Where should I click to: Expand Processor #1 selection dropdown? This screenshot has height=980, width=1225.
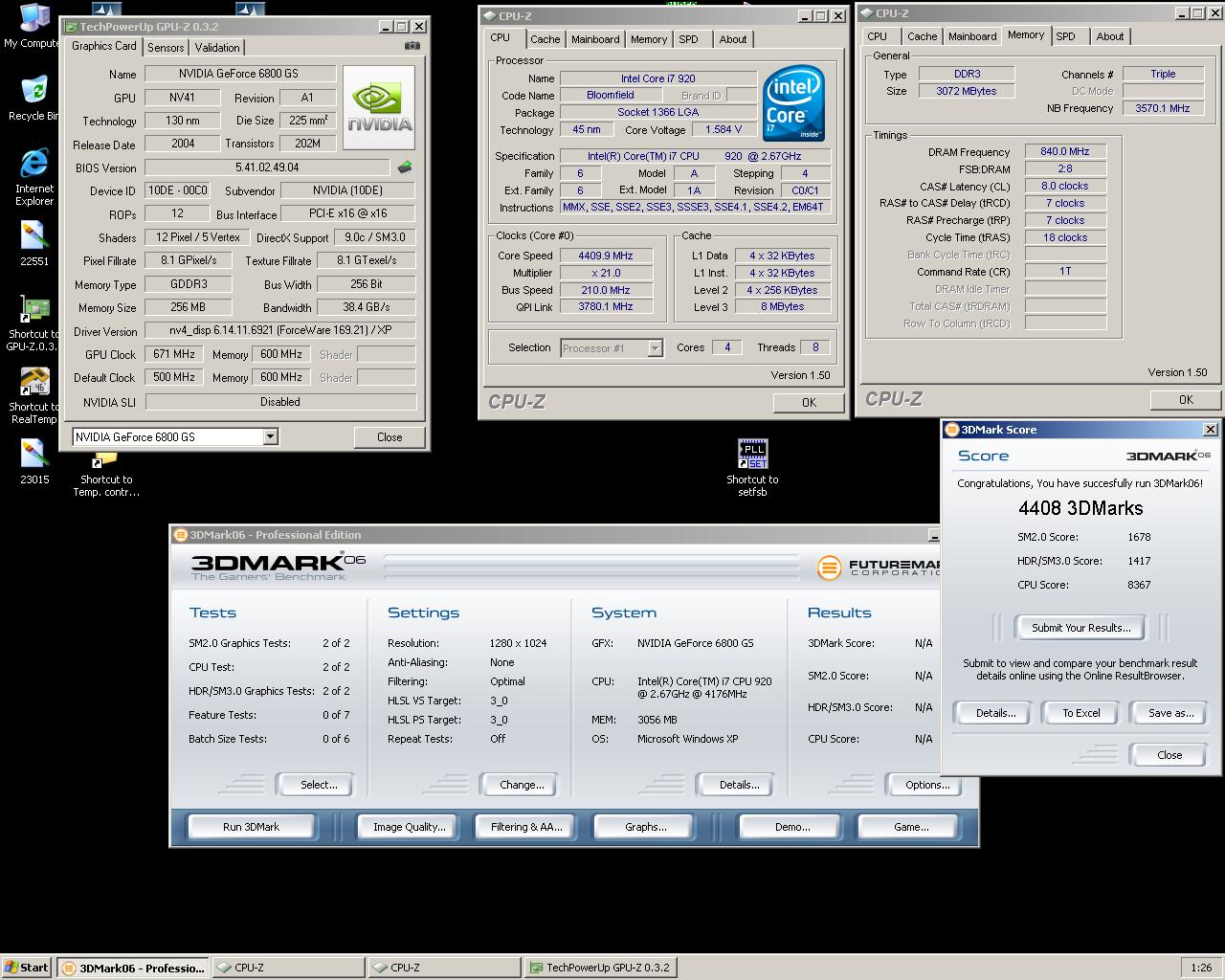pyautogui.click(x=656, y=348)
